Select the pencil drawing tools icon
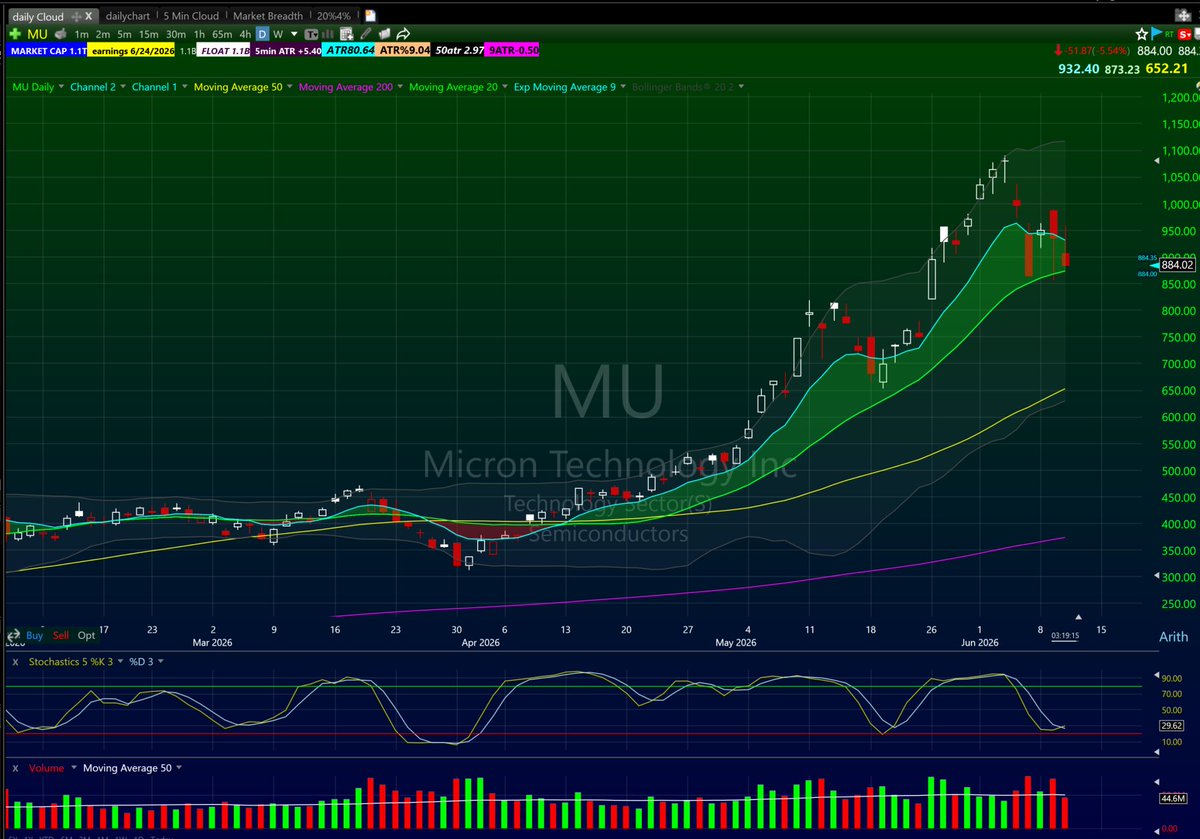1200x839 pixels. coord(365,34)
